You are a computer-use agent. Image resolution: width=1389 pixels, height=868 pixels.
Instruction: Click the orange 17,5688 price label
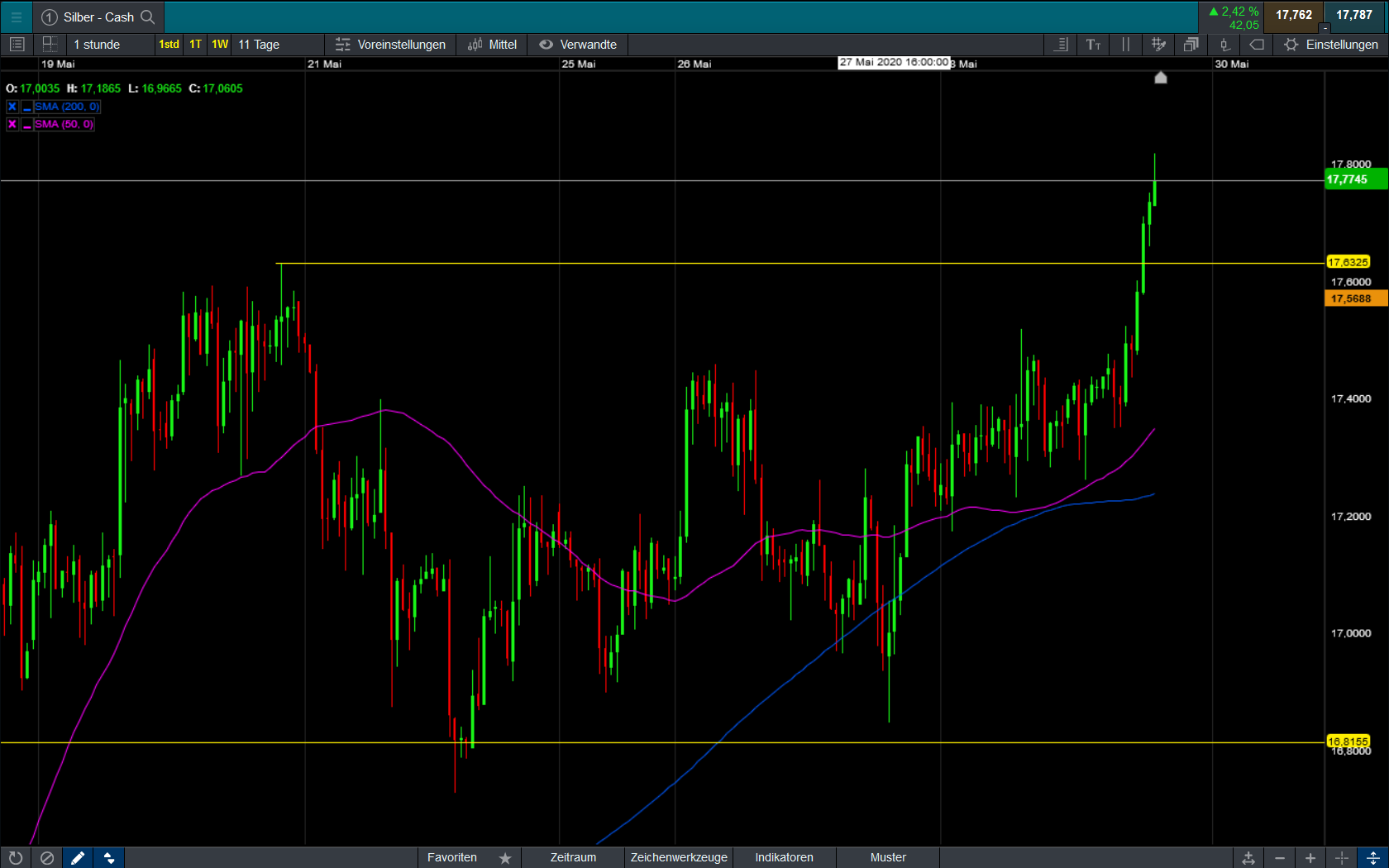coord(1356,298)
